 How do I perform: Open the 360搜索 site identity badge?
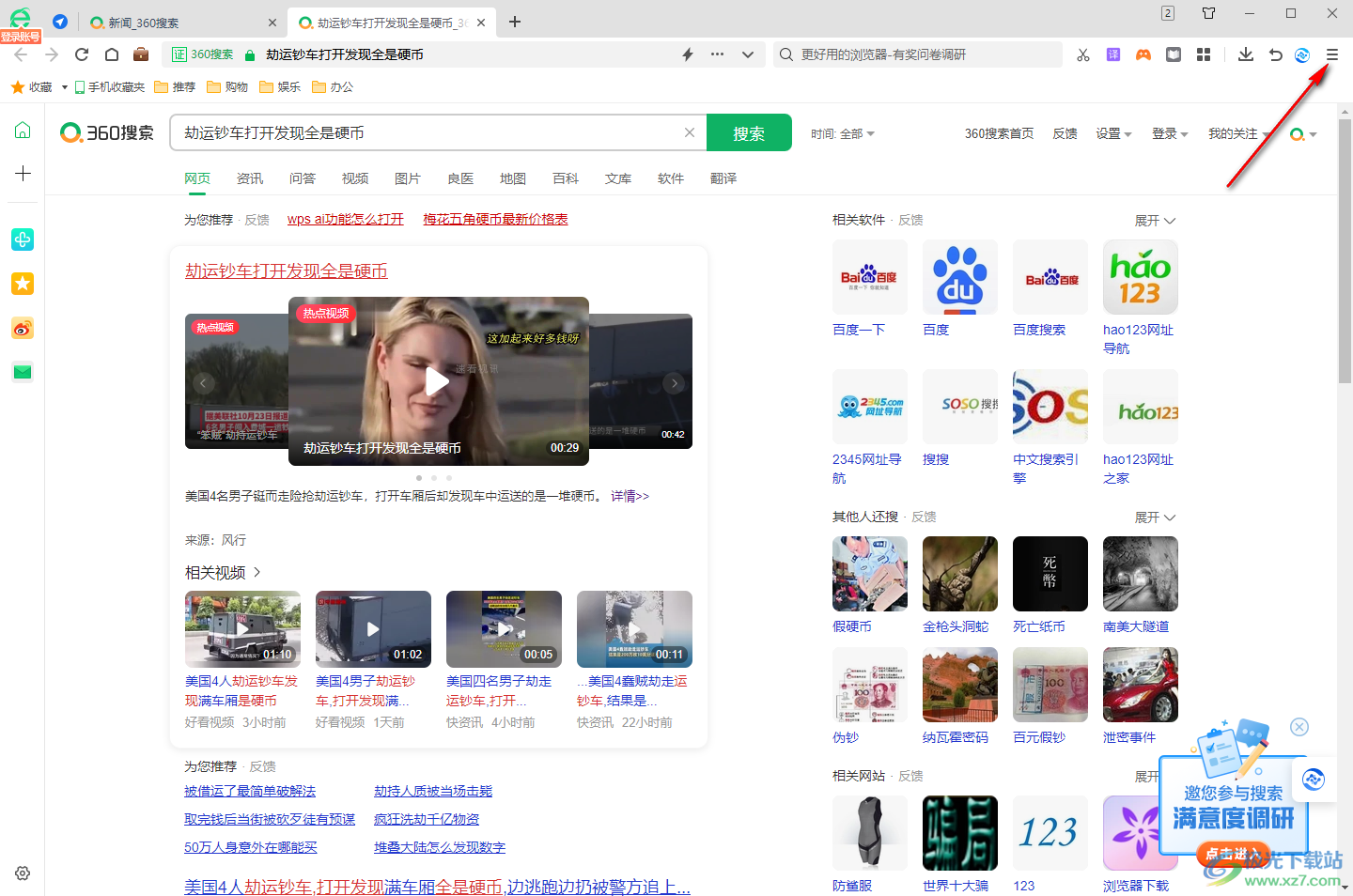coord(203,54)
